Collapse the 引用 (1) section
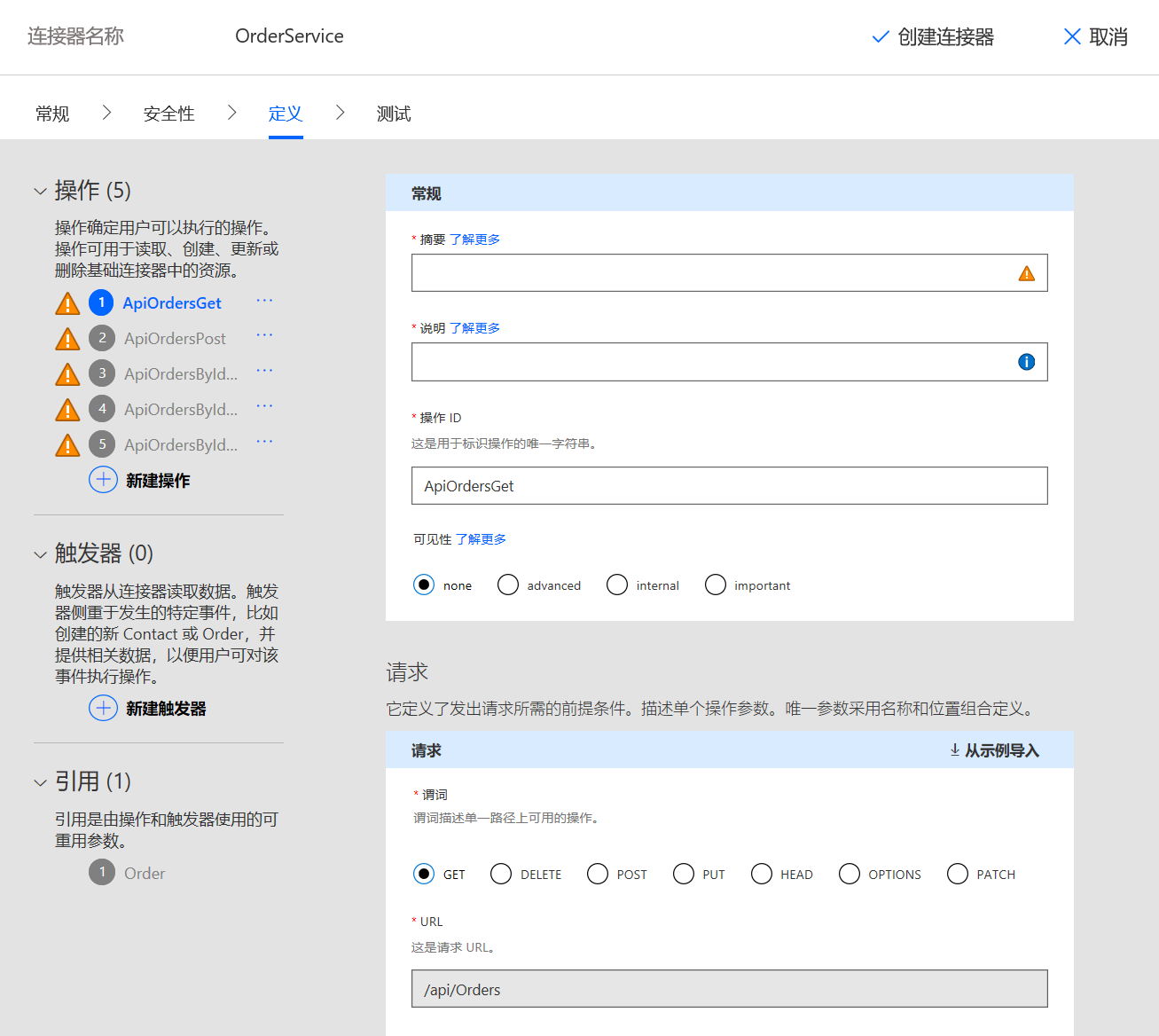This screenshot has width=1159, height=1036. click(40, 781)
